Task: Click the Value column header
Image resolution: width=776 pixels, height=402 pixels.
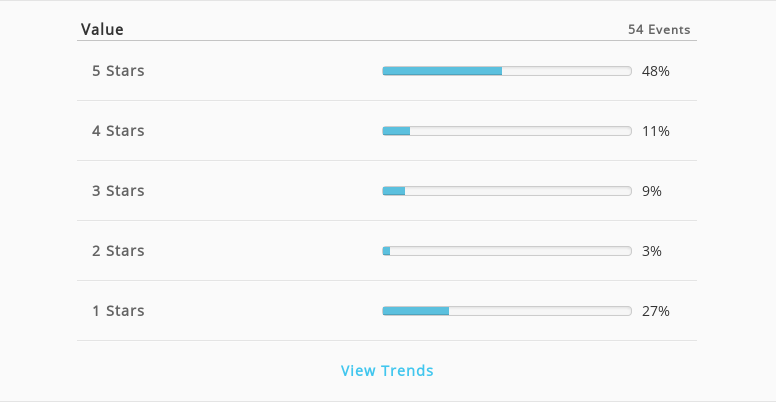Action: [102, 29]
